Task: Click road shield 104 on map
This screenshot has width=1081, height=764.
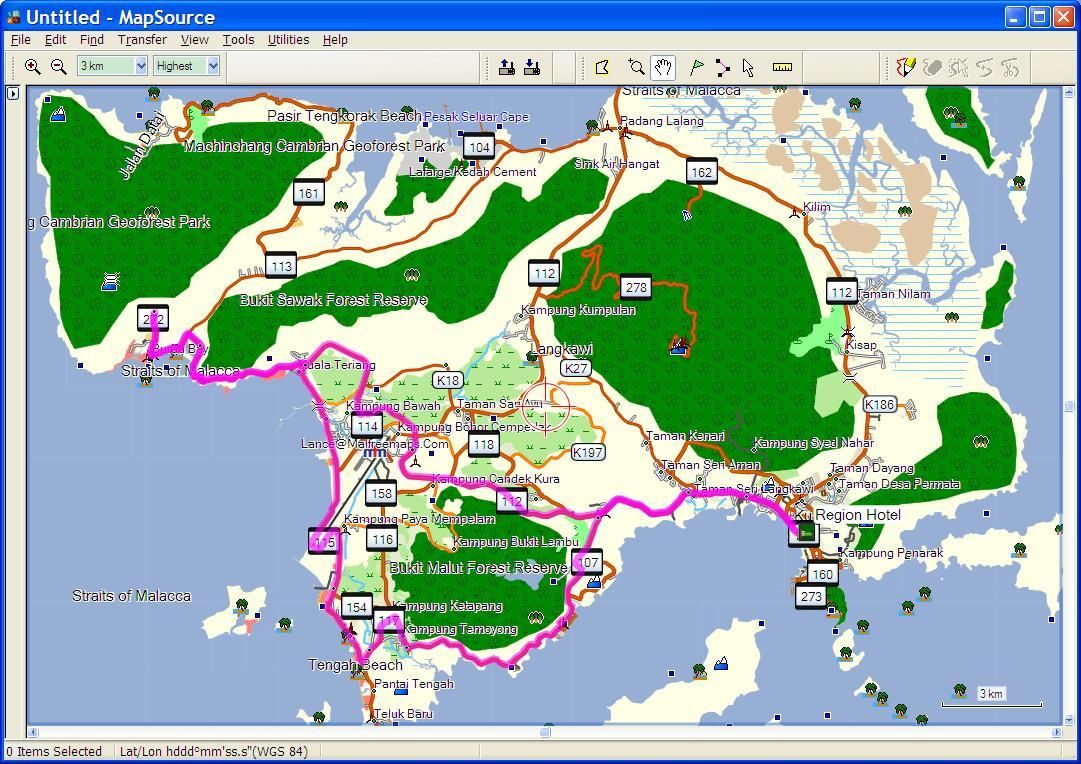Action: click(x=479, y=146)
